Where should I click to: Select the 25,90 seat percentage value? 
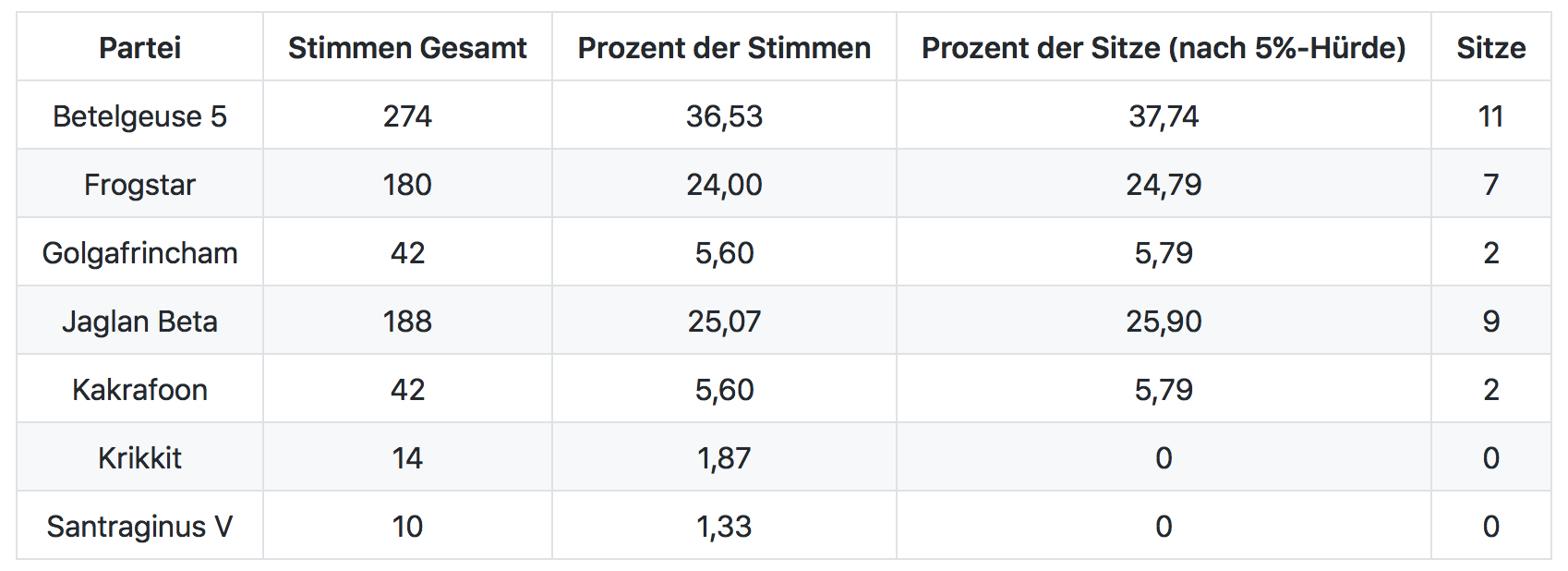click(x=1164, y=322)
